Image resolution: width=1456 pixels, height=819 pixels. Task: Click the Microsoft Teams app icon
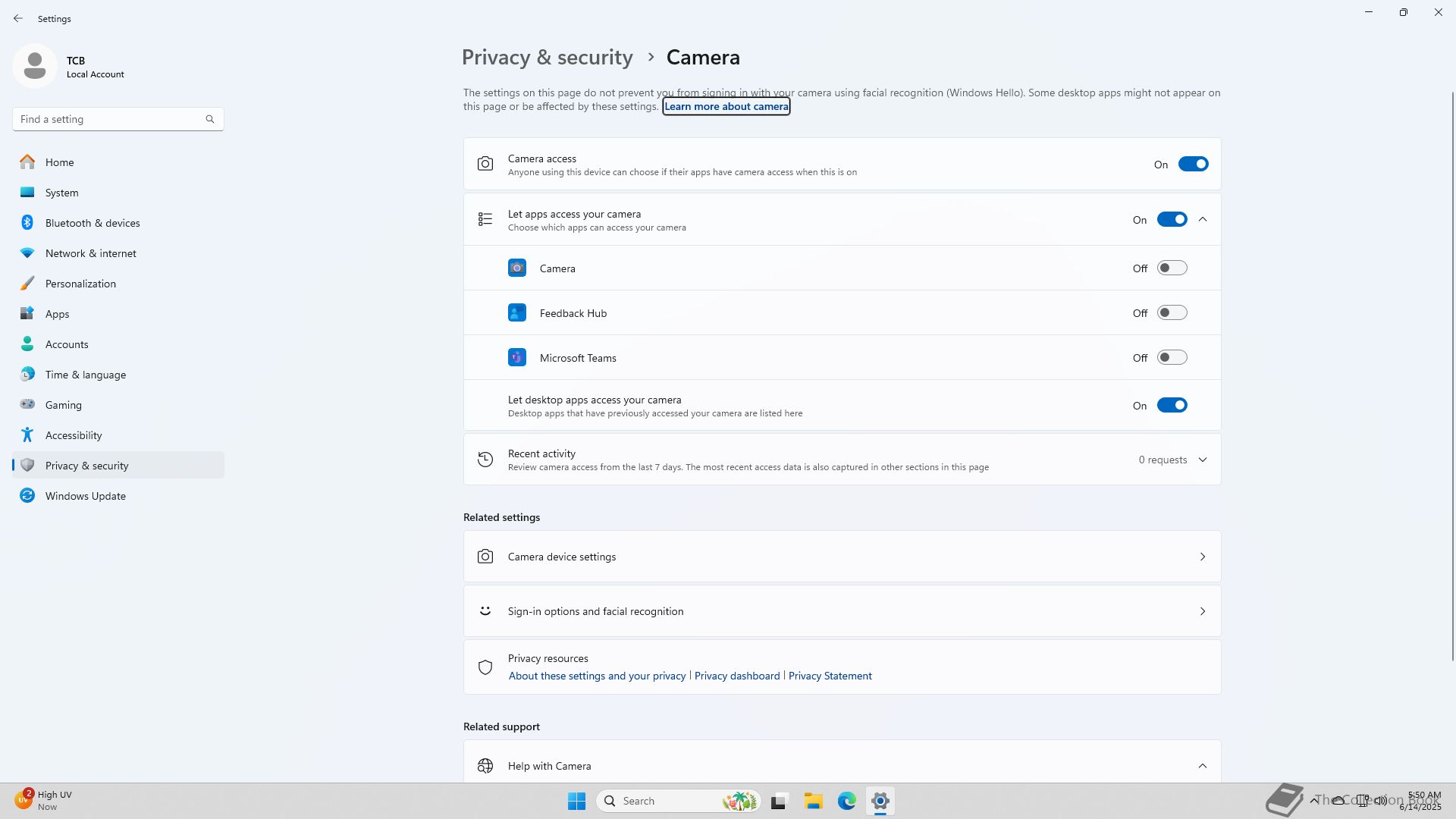[517, 357]
